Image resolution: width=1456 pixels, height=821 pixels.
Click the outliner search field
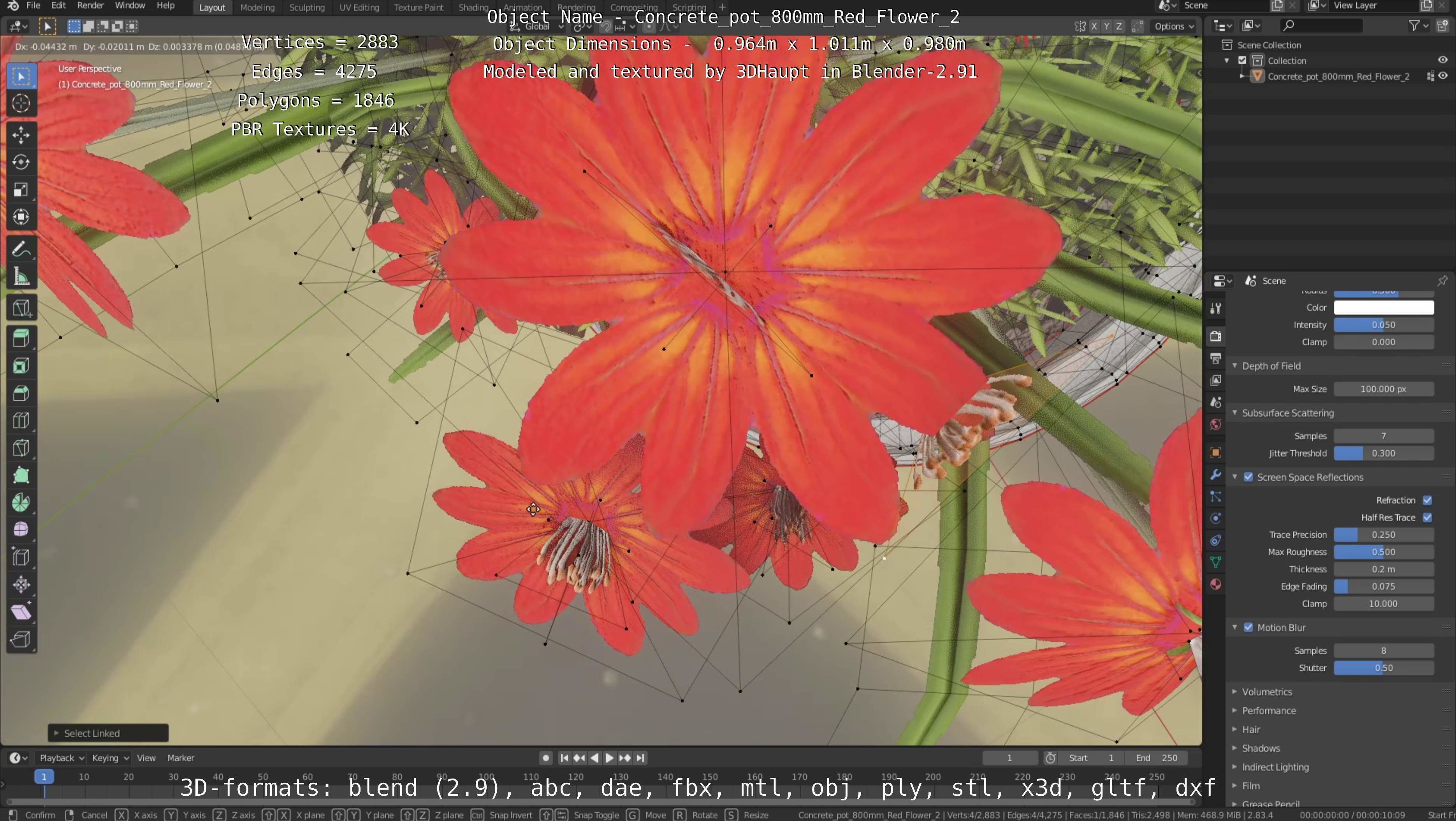pos(1321,25)
